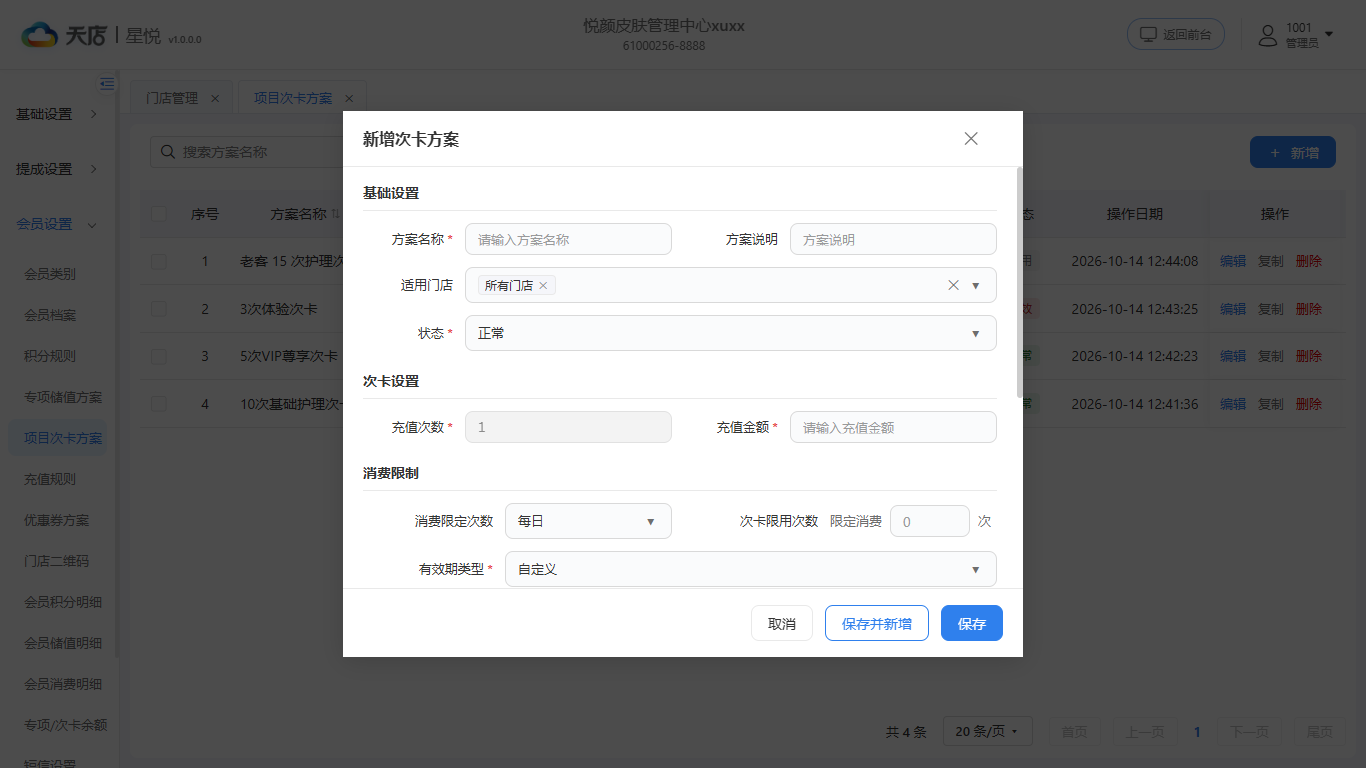This screenshot has width=1366, height=768.
Task: Click the 保存并新增 button
Action: [x=877, y=623]
